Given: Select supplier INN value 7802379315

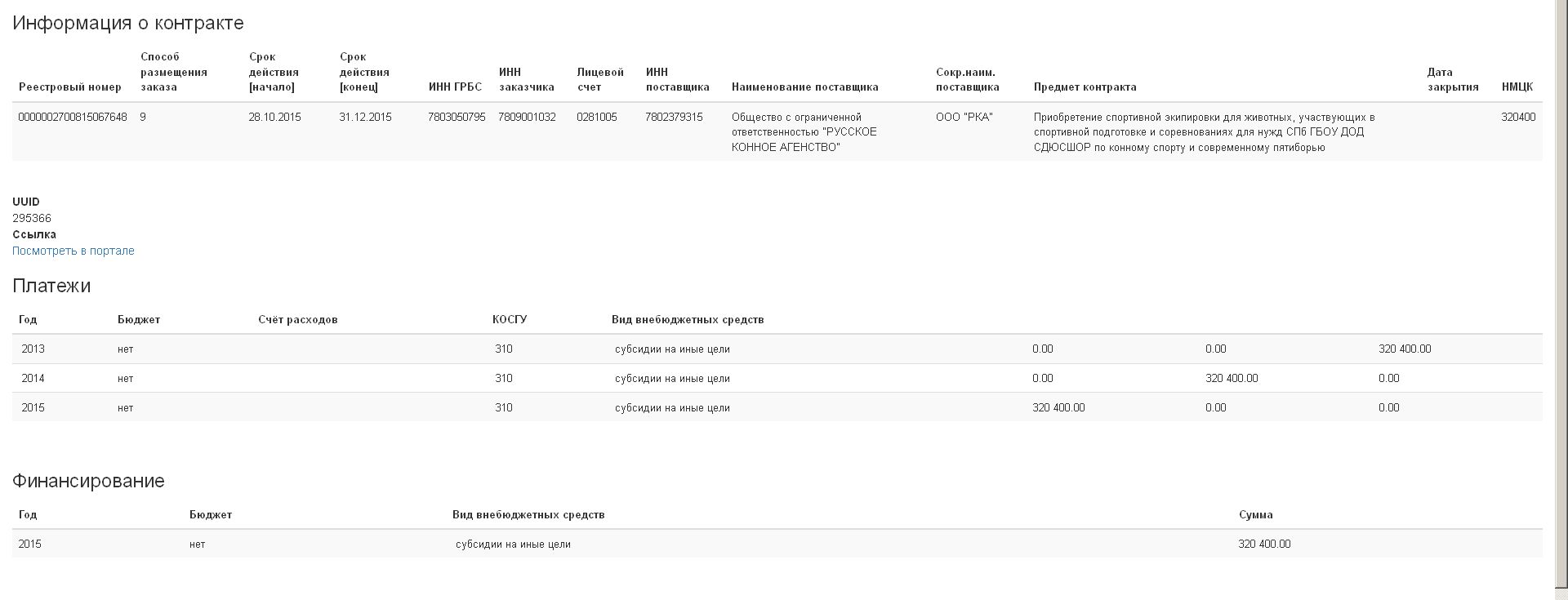Looking at the screenshot, I should (674, 118).
